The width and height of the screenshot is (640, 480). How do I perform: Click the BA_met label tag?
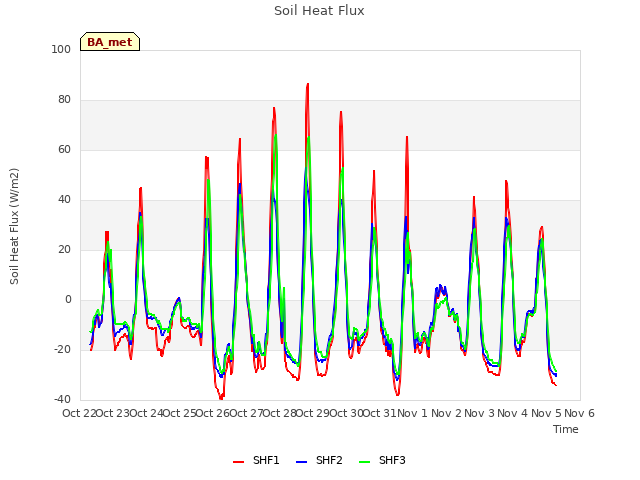(x=110, y=42)
